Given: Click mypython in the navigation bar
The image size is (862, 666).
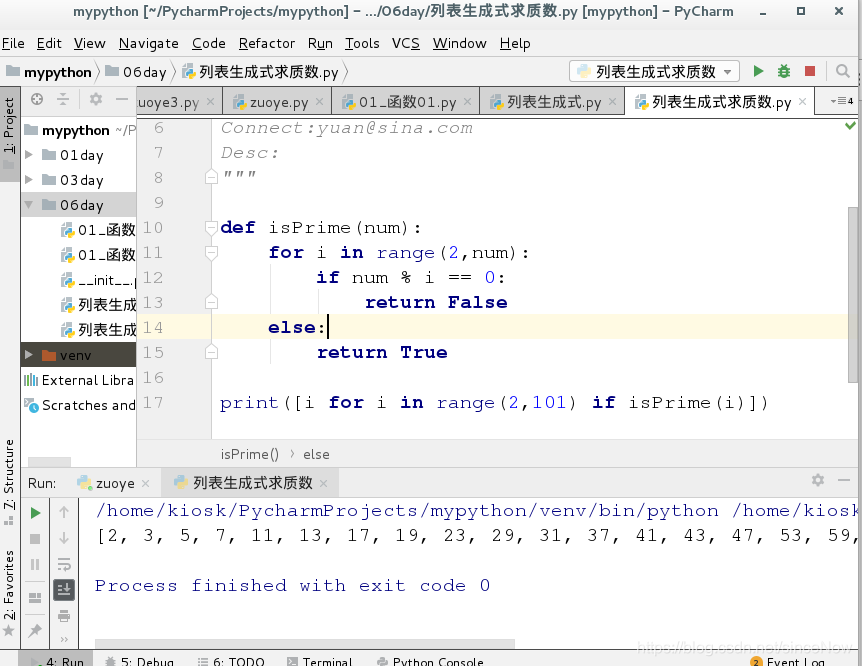Looking at the screenshot, I should pyautogui.click(x=49, y=72).
